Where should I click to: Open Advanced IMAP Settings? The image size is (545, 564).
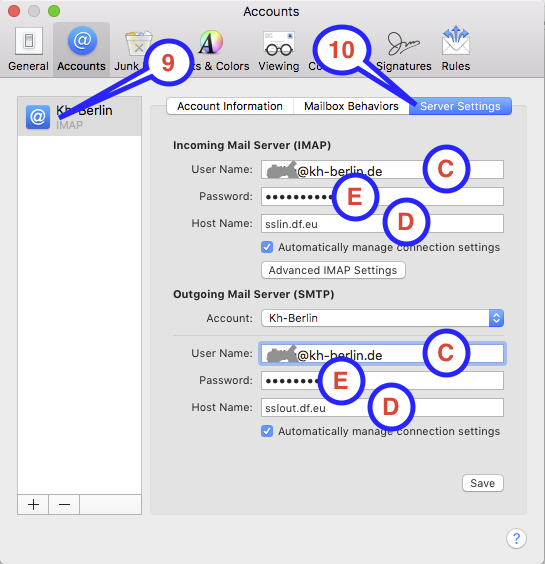point(333,270)
